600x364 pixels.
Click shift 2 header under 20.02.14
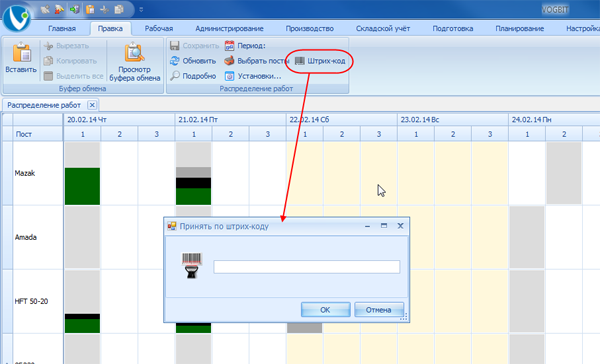click(119, 134)
